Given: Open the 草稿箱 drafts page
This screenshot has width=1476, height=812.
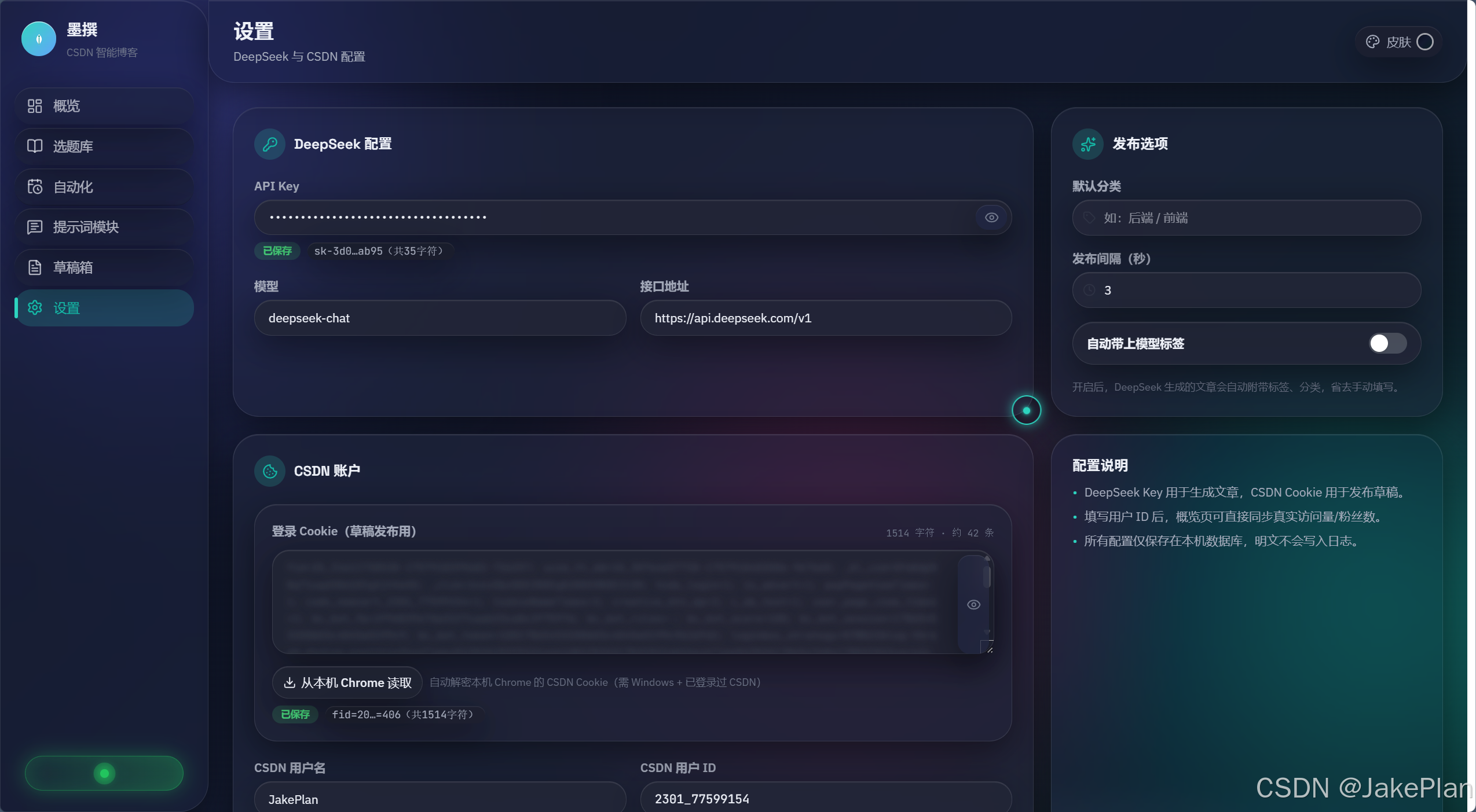Looking at the screenshot, I should (104, 267).
